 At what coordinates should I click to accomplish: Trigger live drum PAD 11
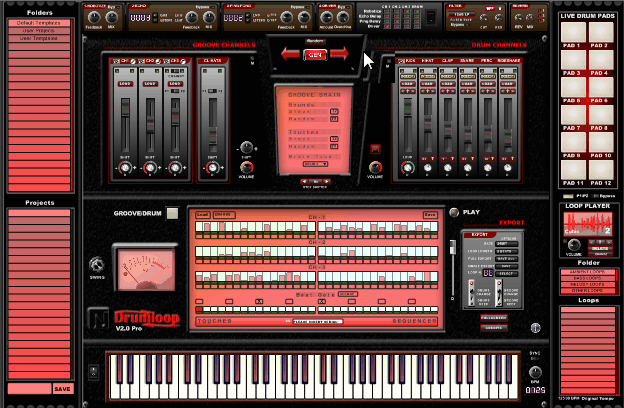point(573,170)
